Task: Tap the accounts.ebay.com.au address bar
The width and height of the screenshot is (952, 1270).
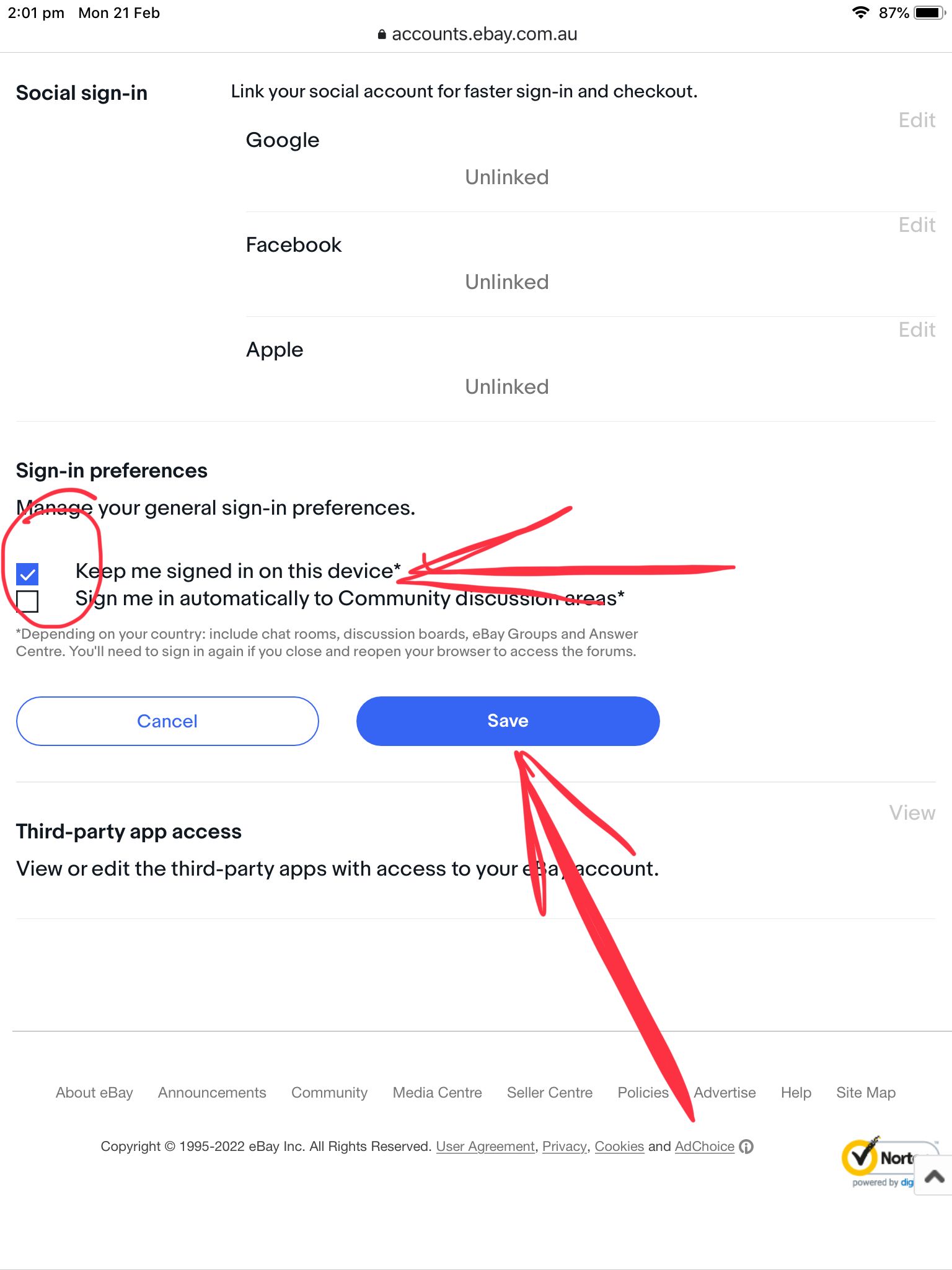Action: point(483,35)
